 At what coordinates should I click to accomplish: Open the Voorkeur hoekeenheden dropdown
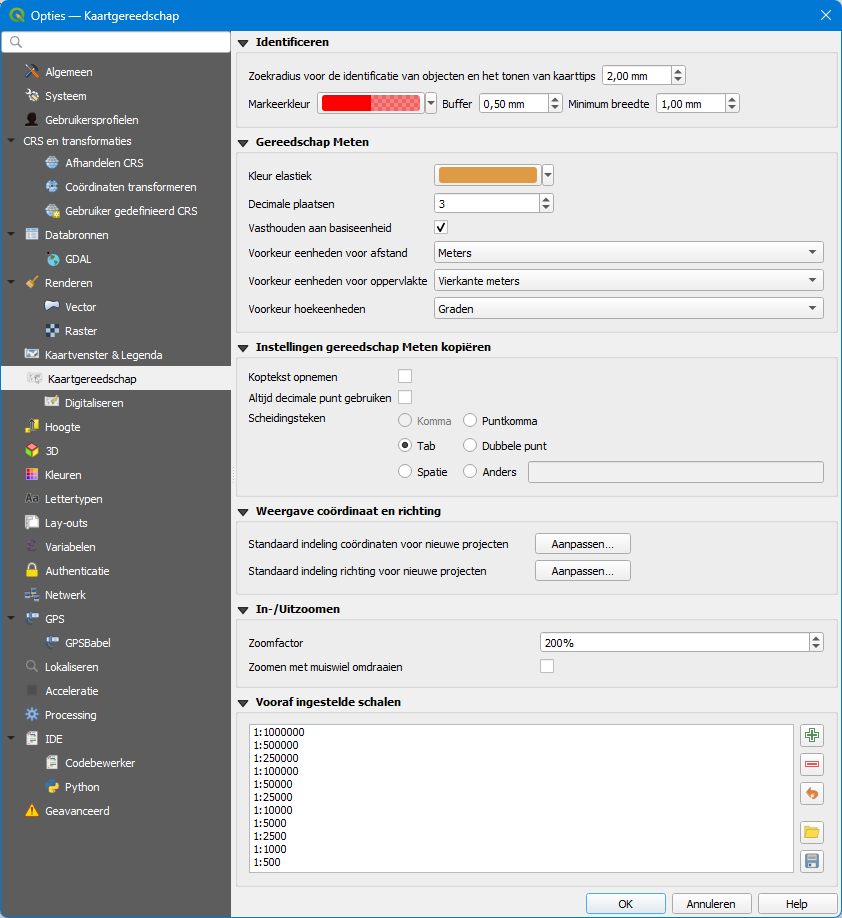628,309
